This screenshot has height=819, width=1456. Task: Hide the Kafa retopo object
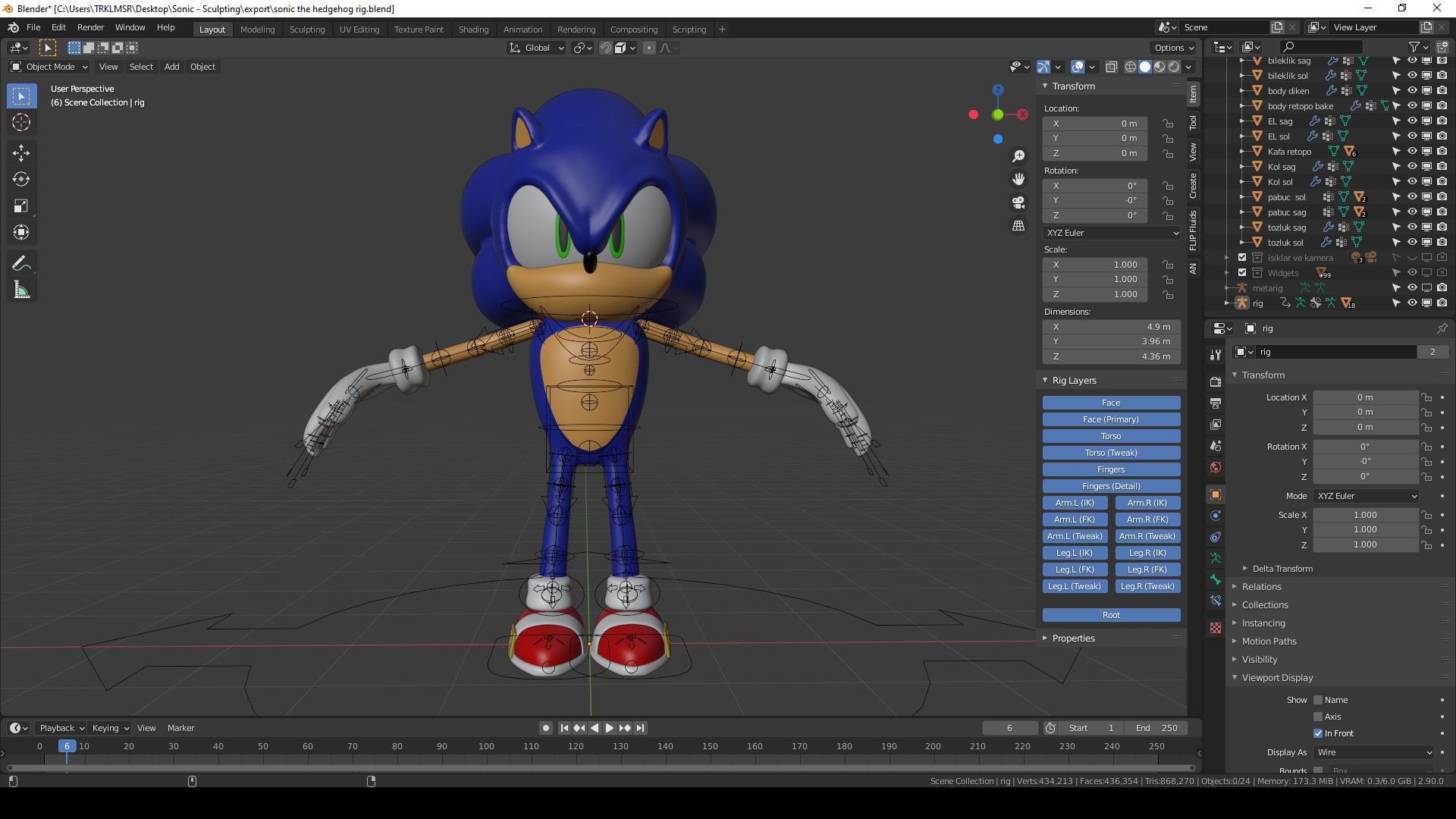point(1412,152)
